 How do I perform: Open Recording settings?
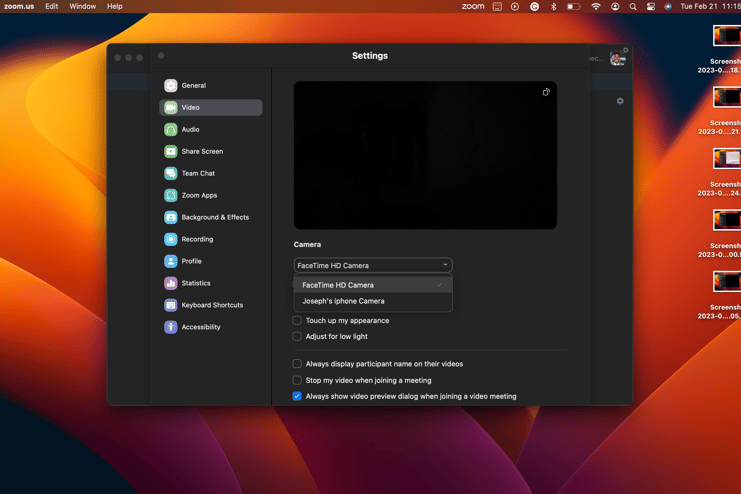(211, 239)
